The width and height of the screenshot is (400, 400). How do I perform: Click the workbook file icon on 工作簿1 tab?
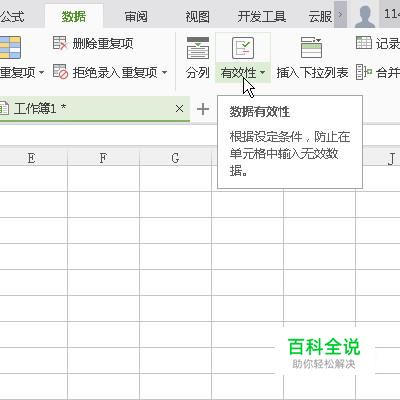click(4, 109)
